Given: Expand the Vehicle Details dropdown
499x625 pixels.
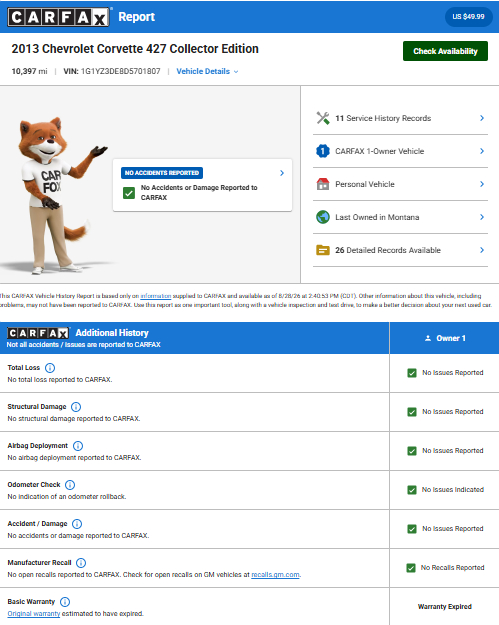Looking at the screenshot, I should click(207, 71).
